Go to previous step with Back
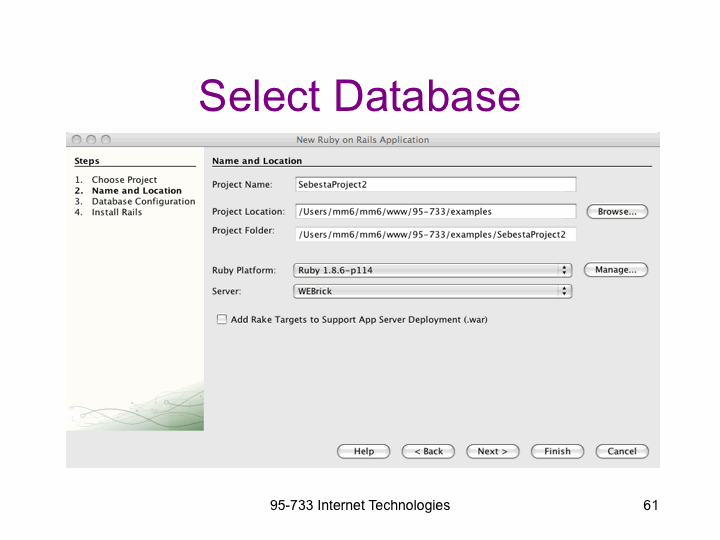The height and width of the screenshot is (540, 720). pos(428,451)
